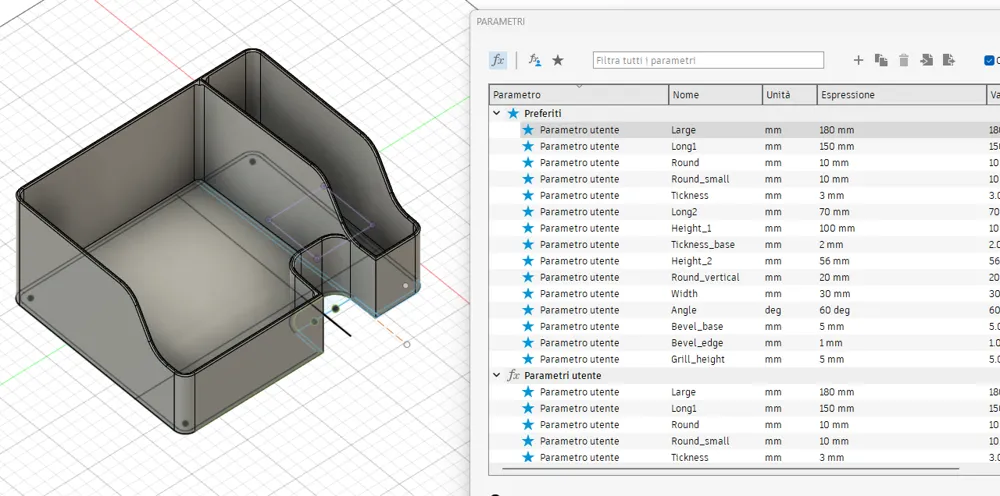The height and width of the screenshot is (496, 1000).
Task: Toggle the favorite star on the Bevel_base row
Action: 528,326
